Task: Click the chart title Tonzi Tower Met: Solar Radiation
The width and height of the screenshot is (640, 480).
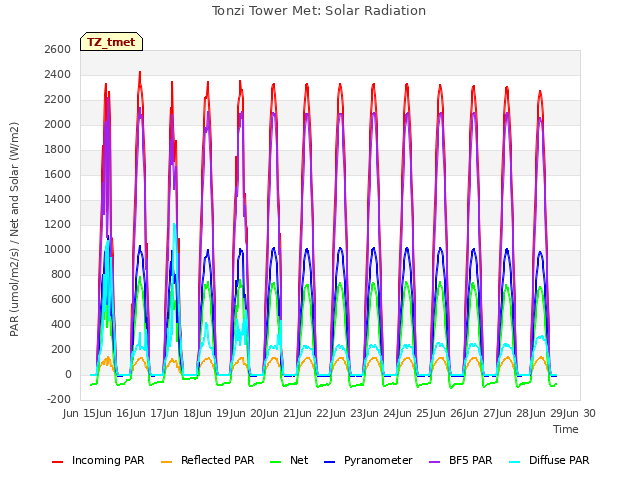Action: point(319,11)
